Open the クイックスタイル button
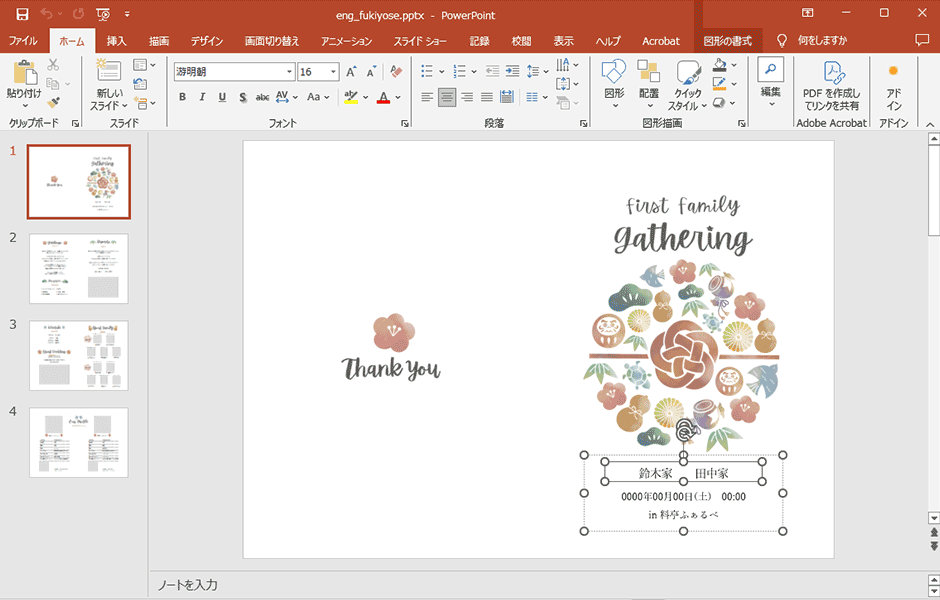Screen dimensions: 940x600 tap(687, 79)
